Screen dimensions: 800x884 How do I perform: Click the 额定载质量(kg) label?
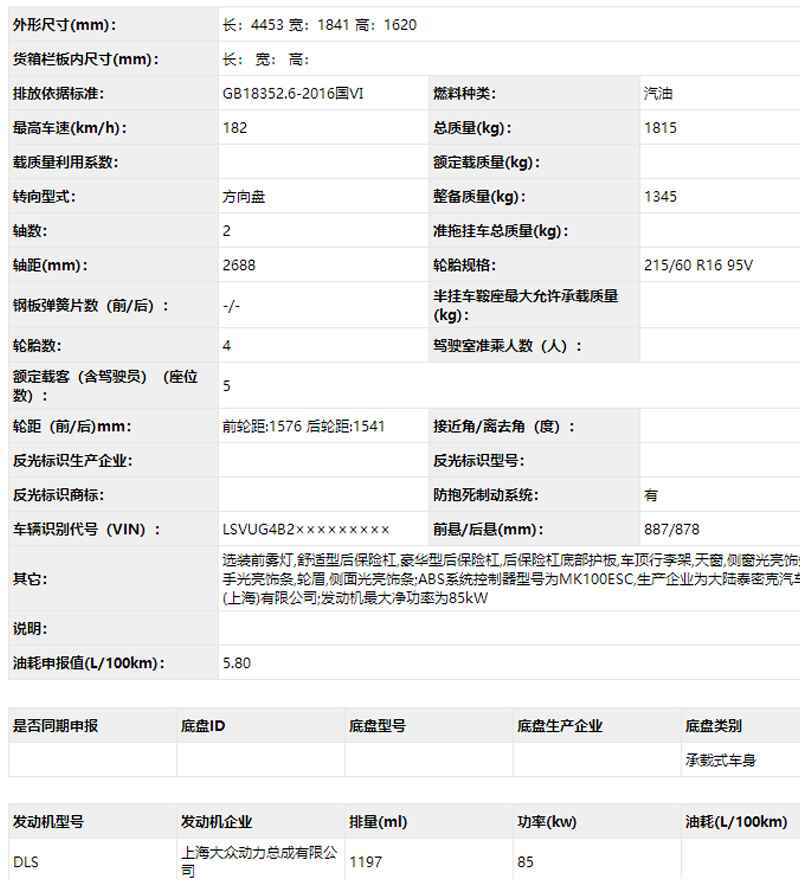pyautogui.click(x=487, y=162)
